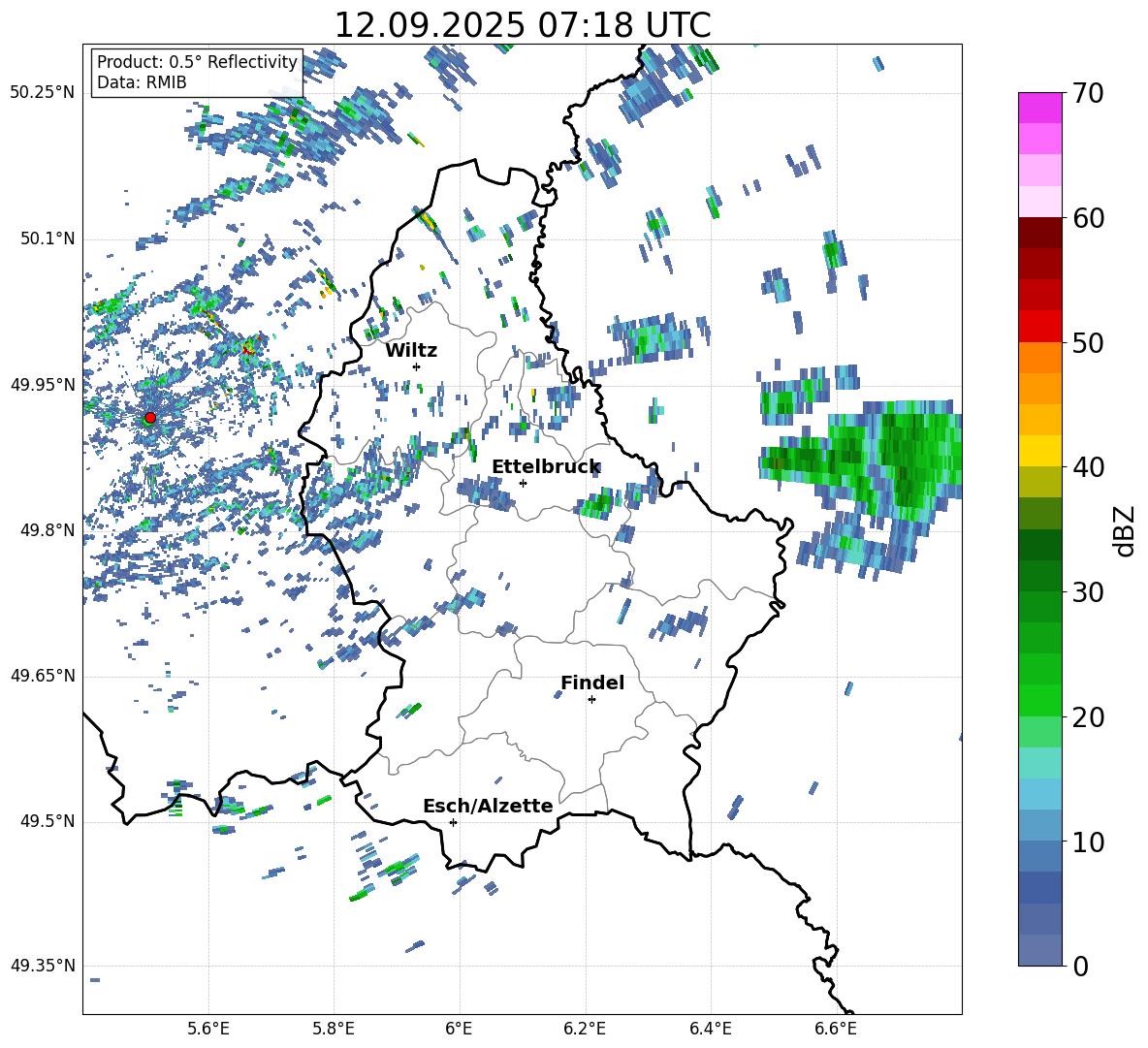Click the yellow colorbar band at 40
This screenshot has height=1048, width=1148.
coord(1039,451)
